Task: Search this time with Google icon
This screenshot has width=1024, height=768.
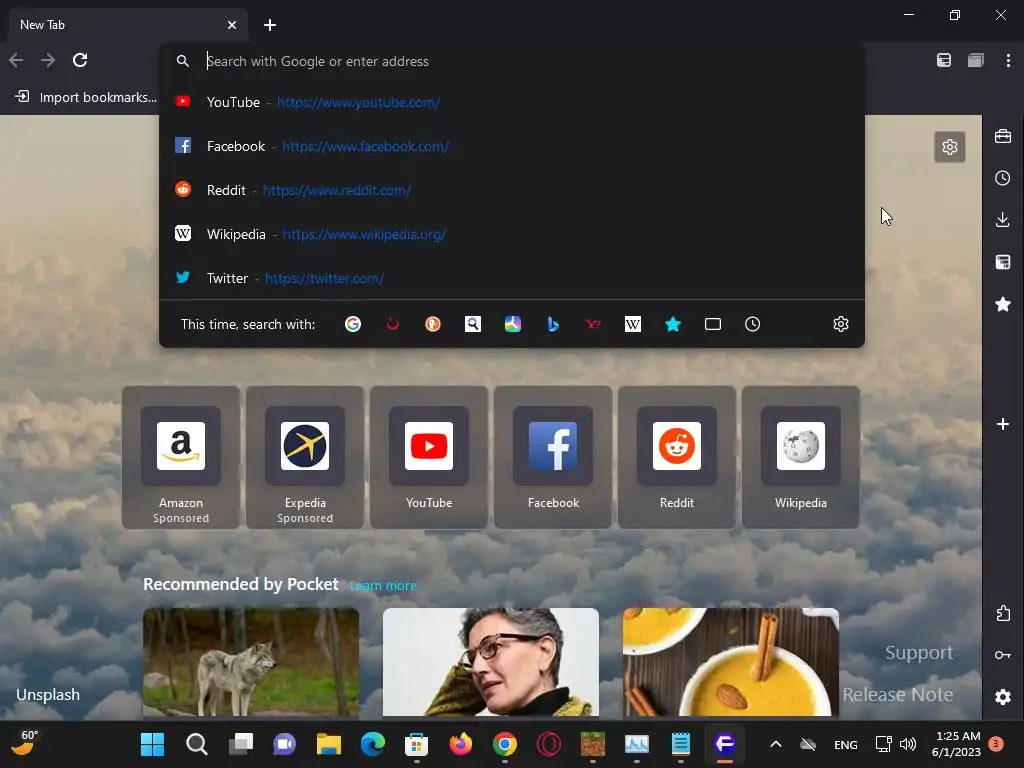Action: click(353, 324)
